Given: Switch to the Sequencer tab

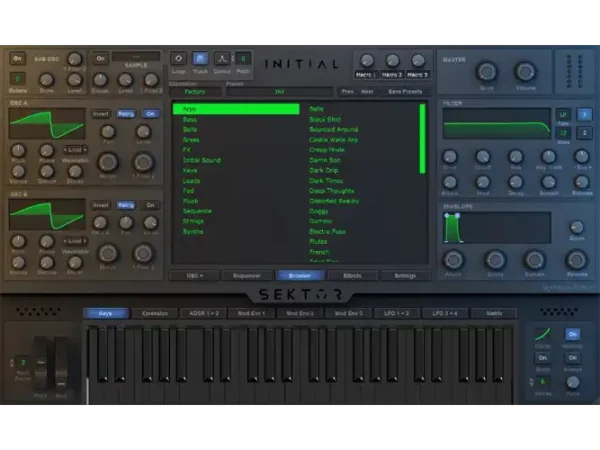Looking at the screenshot, I should (247, 276).
